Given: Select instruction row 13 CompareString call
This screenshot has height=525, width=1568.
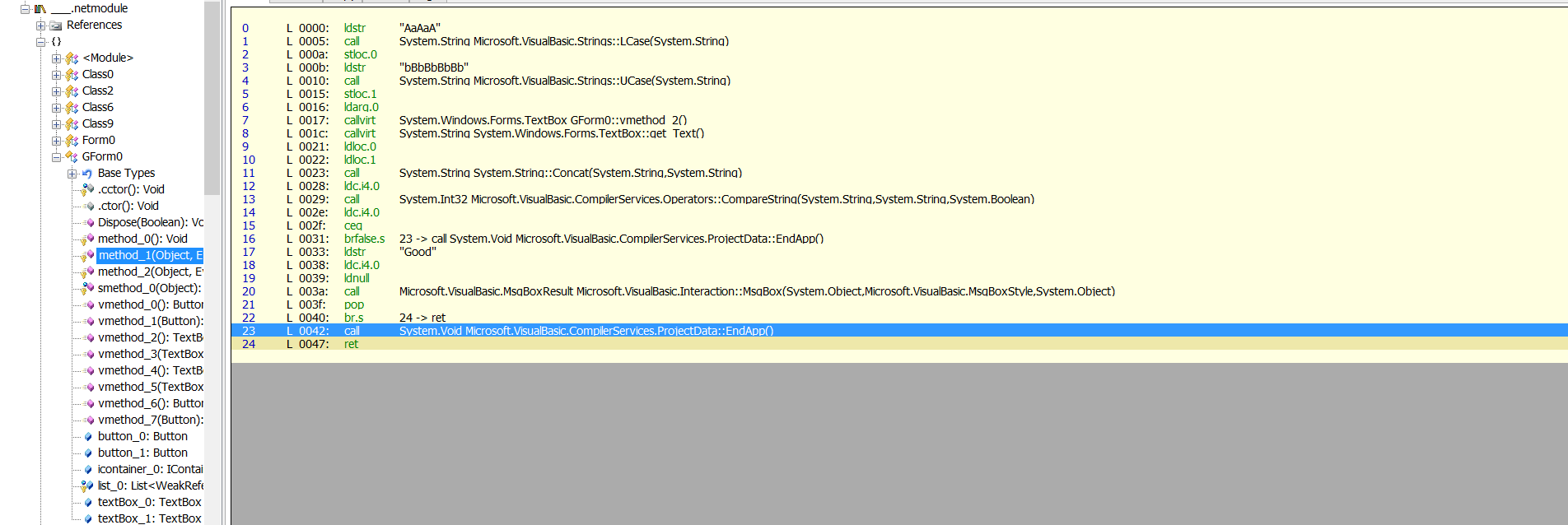Looking at the screenshot, I should point(716,199).
